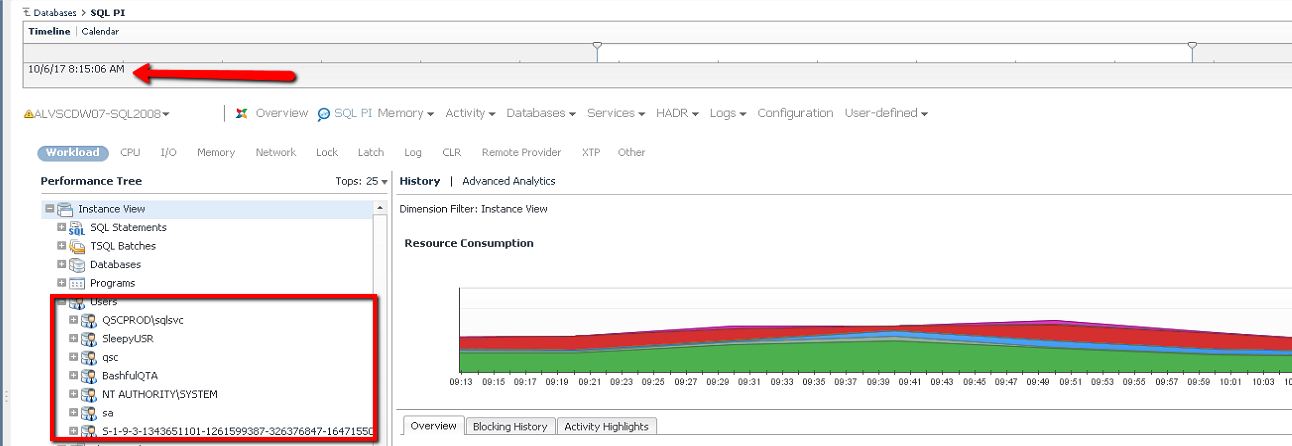Open the Advanced Analytics view
The height and width of the screenshot is (446, 1292).
point(508,181)
